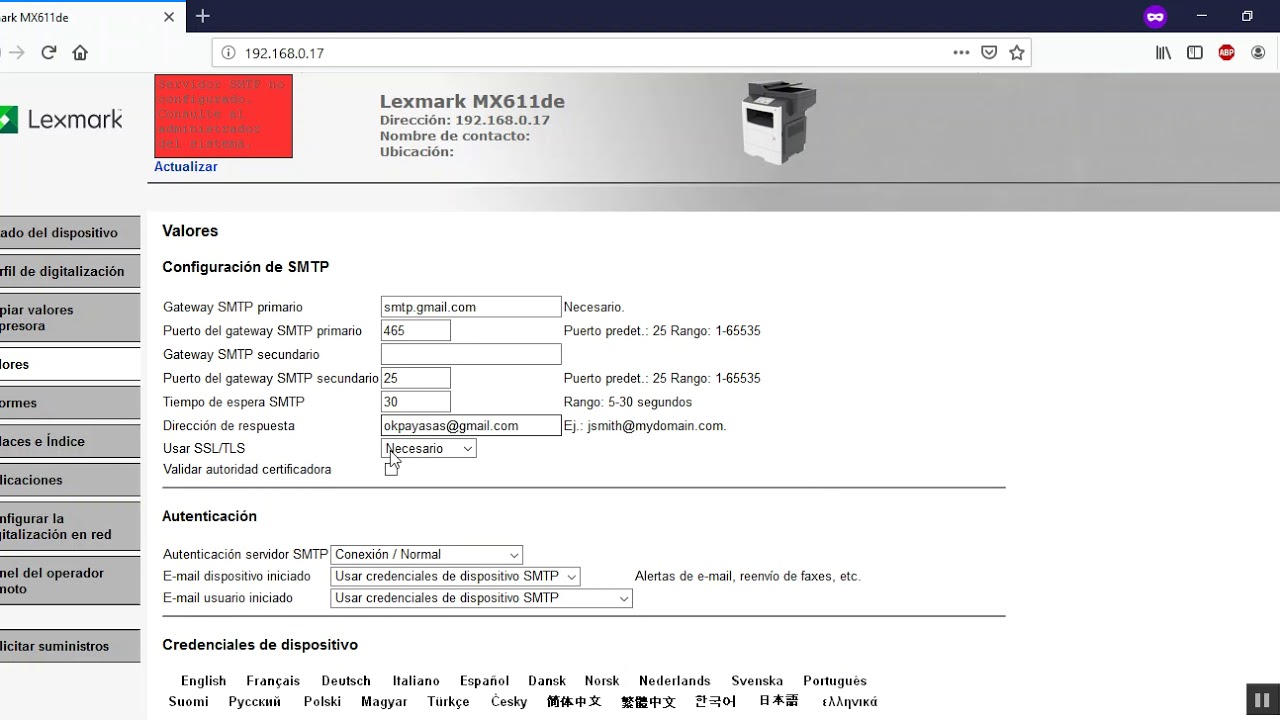Click Puerto del gateway SMTP secundario field

[416, 378]
